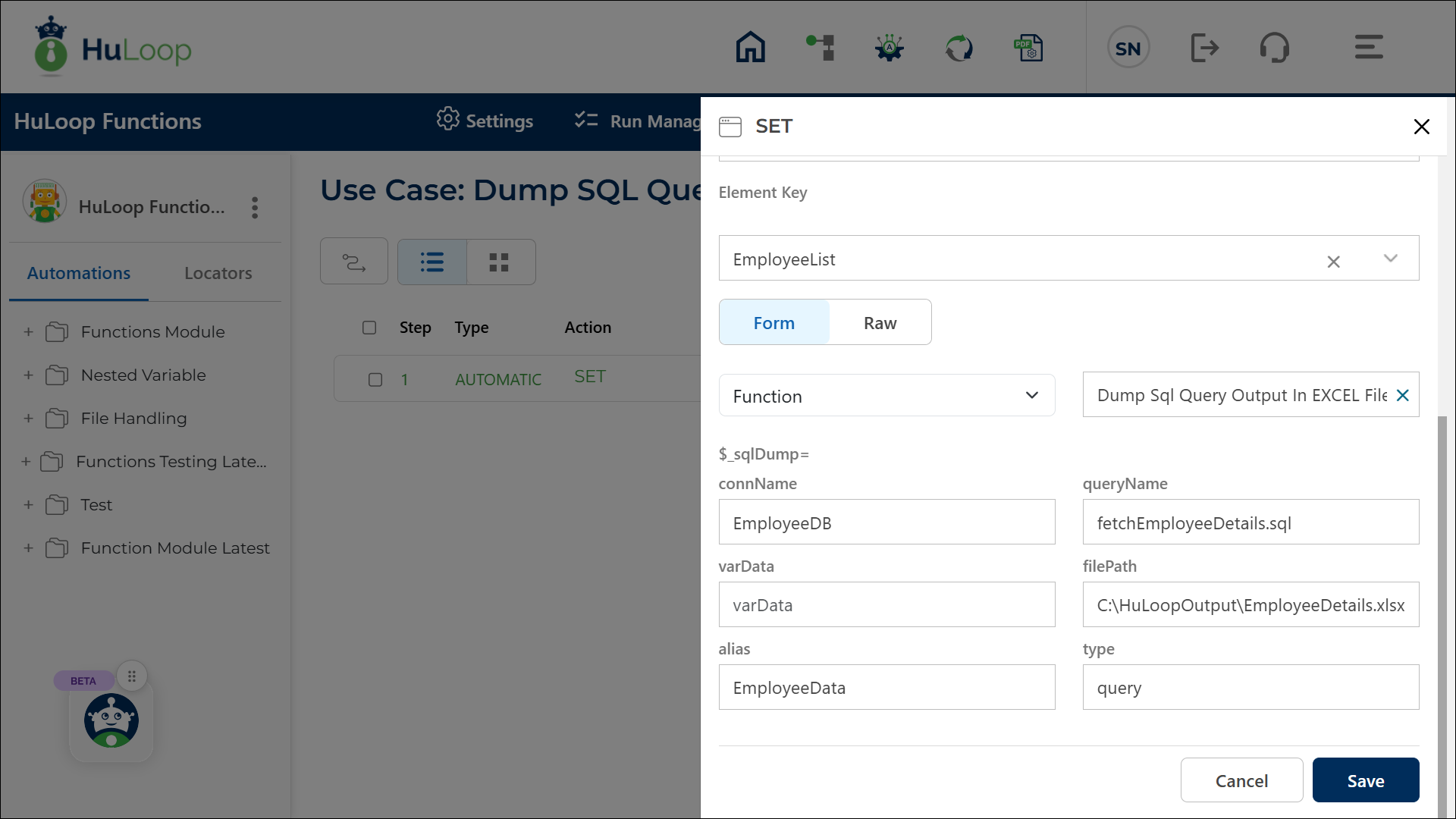Save the SET step configuration

coord(1365,780)
